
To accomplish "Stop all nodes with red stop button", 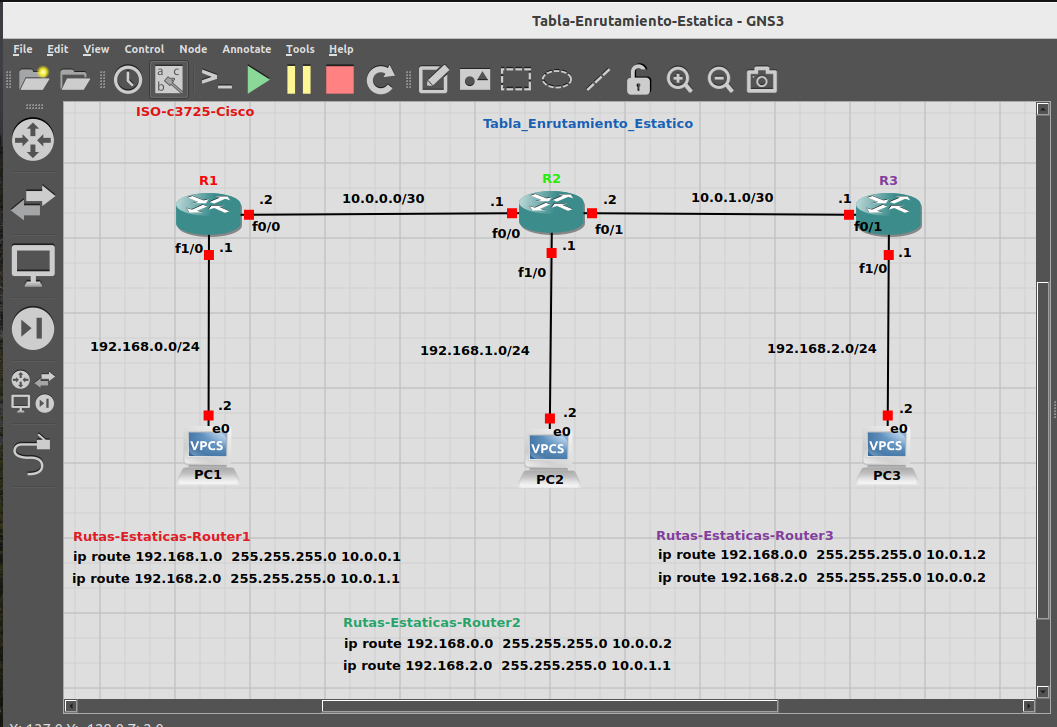I will coord(340,80).
